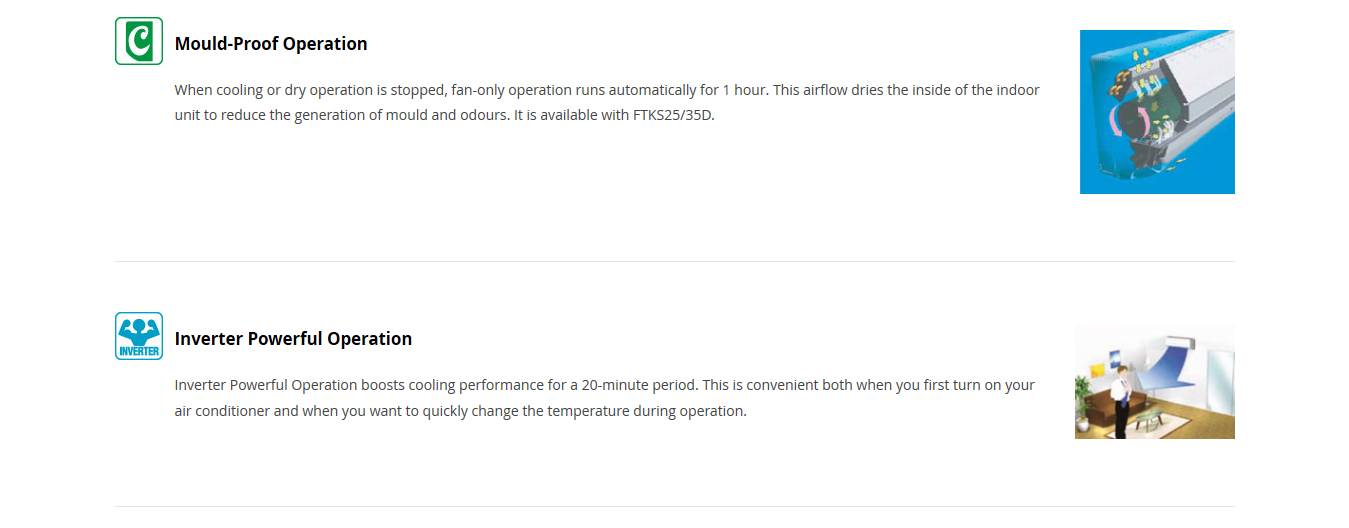1349x528 pixels.
Task: Select the Inverter Powerful Operation heading
Action: (293, 339)
